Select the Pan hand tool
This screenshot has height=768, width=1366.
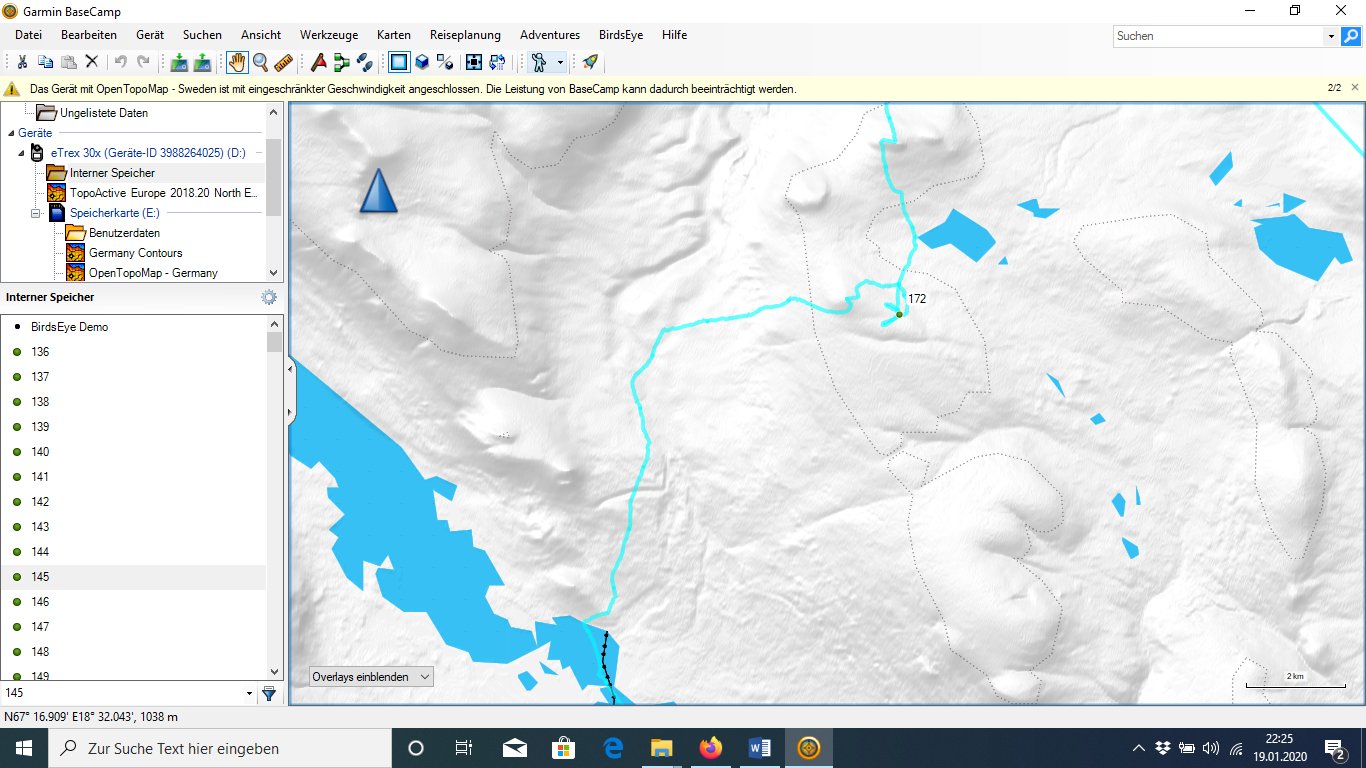coord(237,62)
